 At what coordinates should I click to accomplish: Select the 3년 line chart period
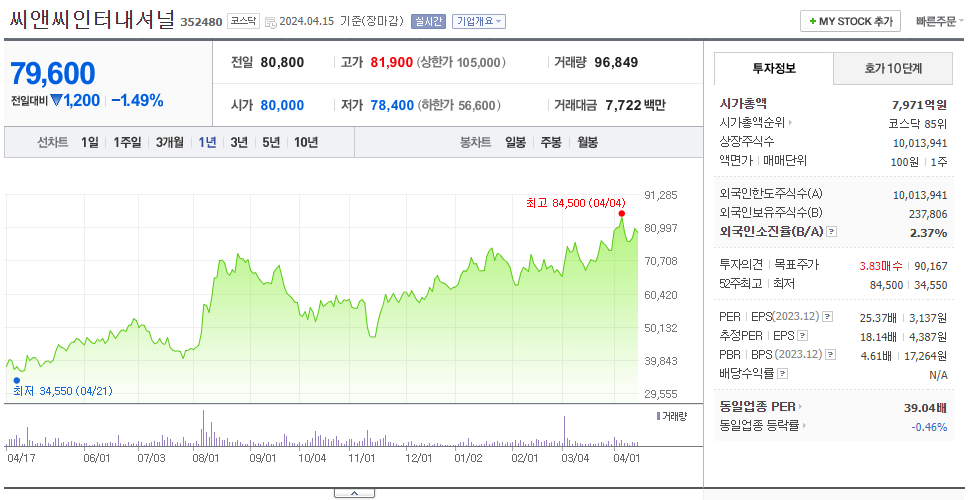(239, 143)
